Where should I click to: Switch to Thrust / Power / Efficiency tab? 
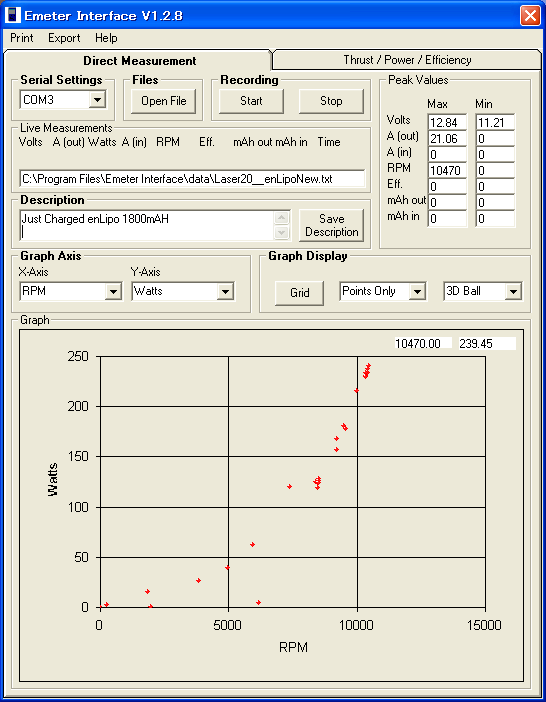(407, 60)
